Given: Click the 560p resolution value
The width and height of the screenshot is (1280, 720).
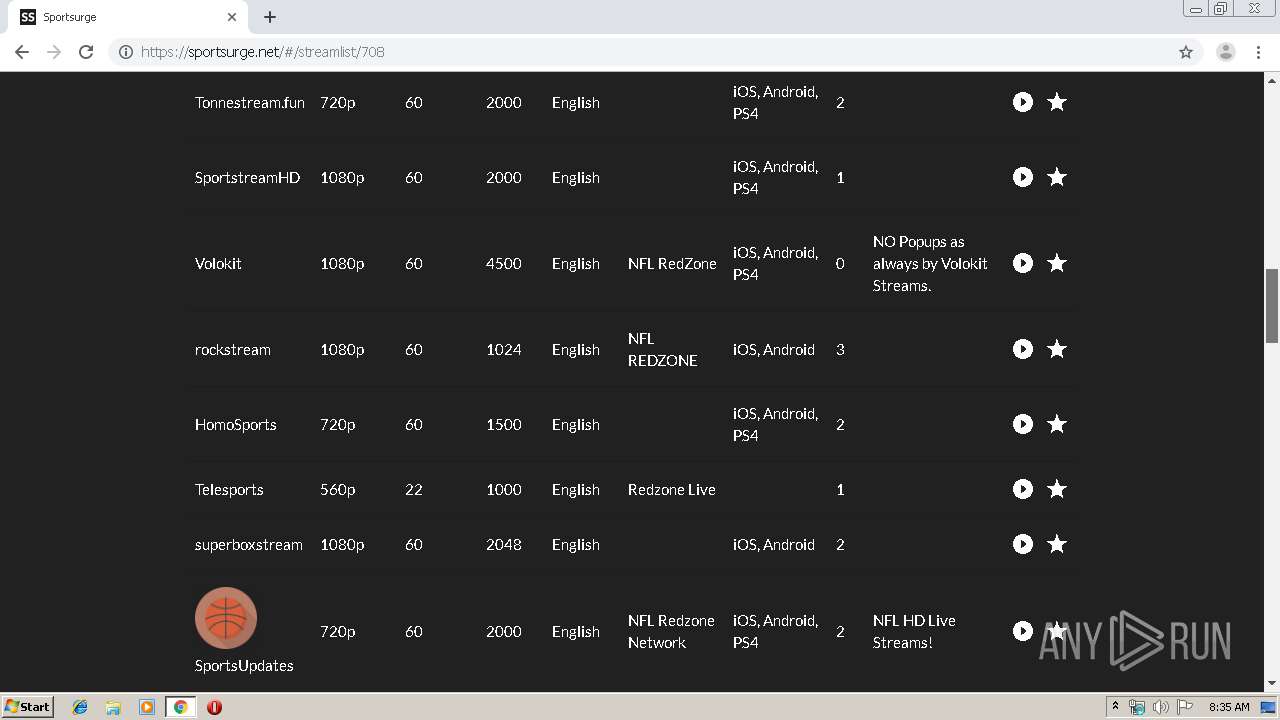Looking at the screenshot, I should pos(337,489).
